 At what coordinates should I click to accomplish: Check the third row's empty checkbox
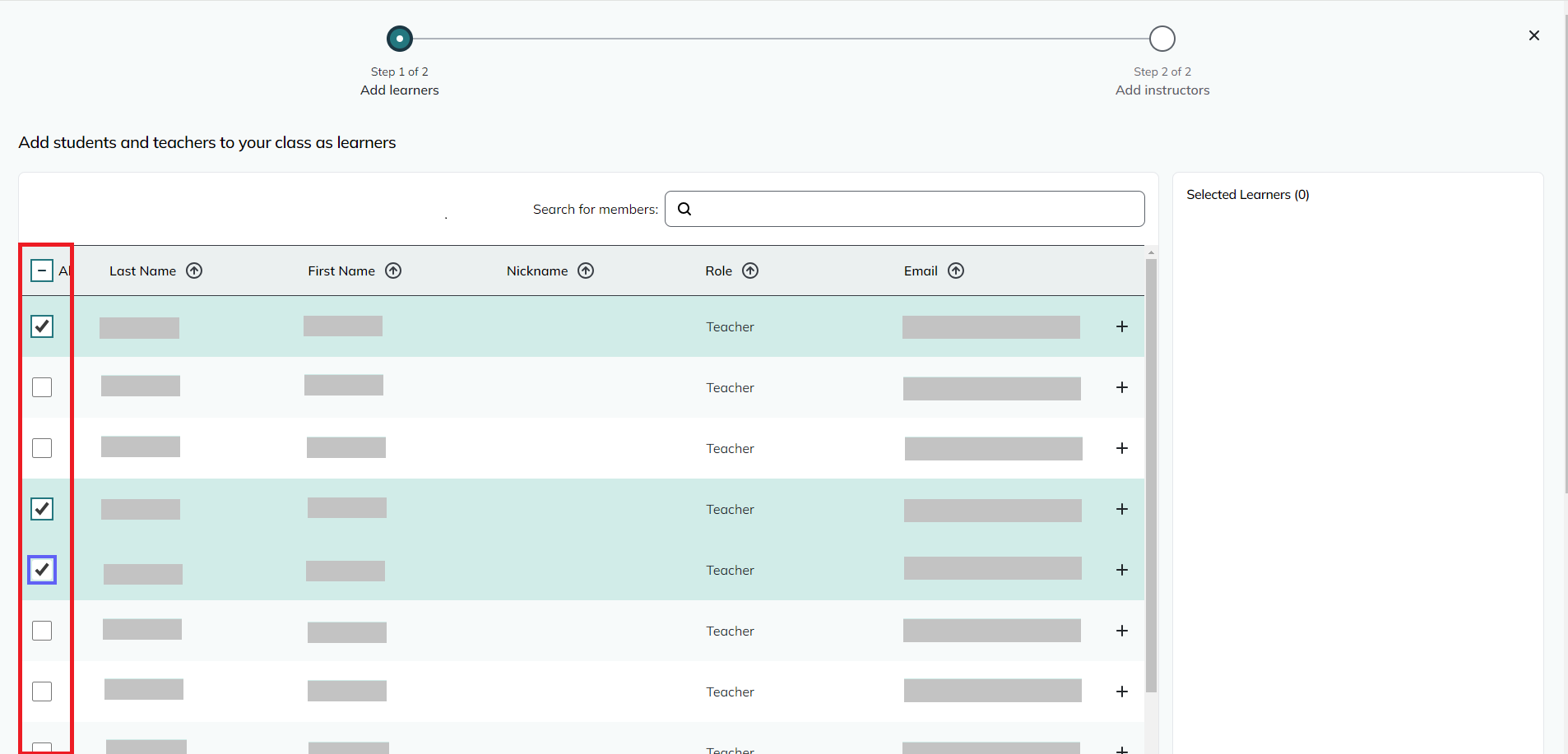pyautogui.click(x=42, y=448)
